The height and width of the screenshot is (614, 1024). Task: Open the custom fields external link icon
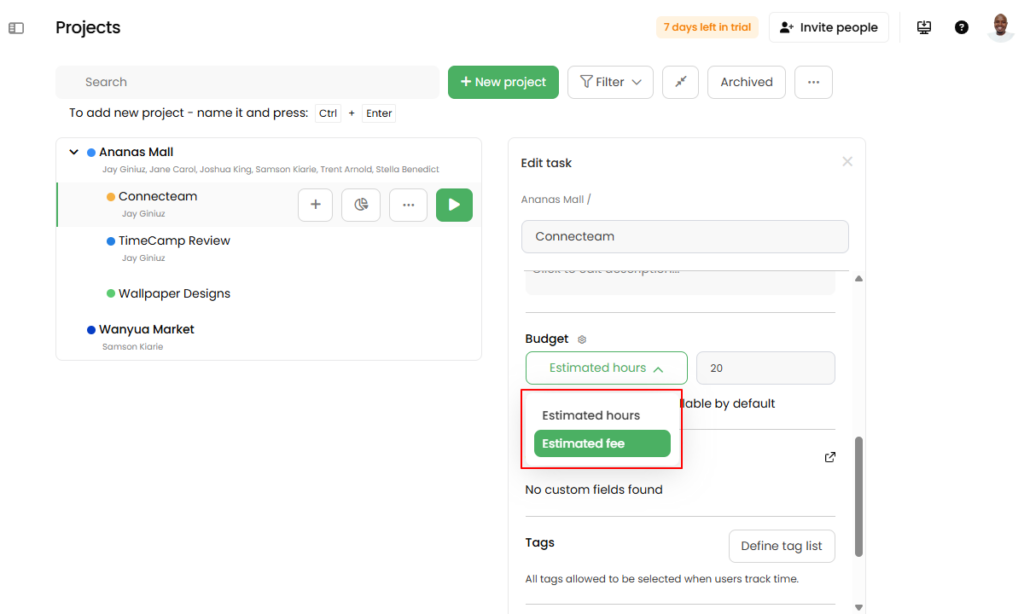point(829,457)
